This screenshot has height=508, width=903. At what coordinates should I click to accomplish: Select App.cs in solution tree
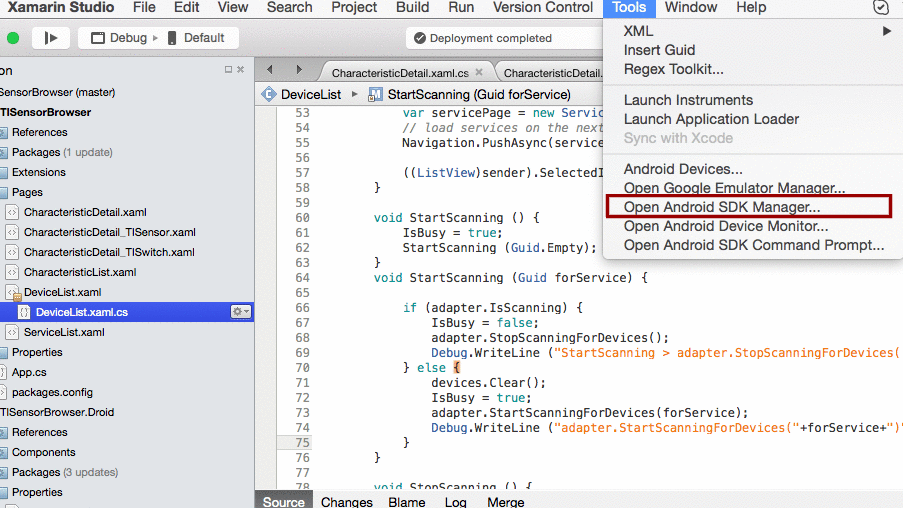click(x=29, y=372)
